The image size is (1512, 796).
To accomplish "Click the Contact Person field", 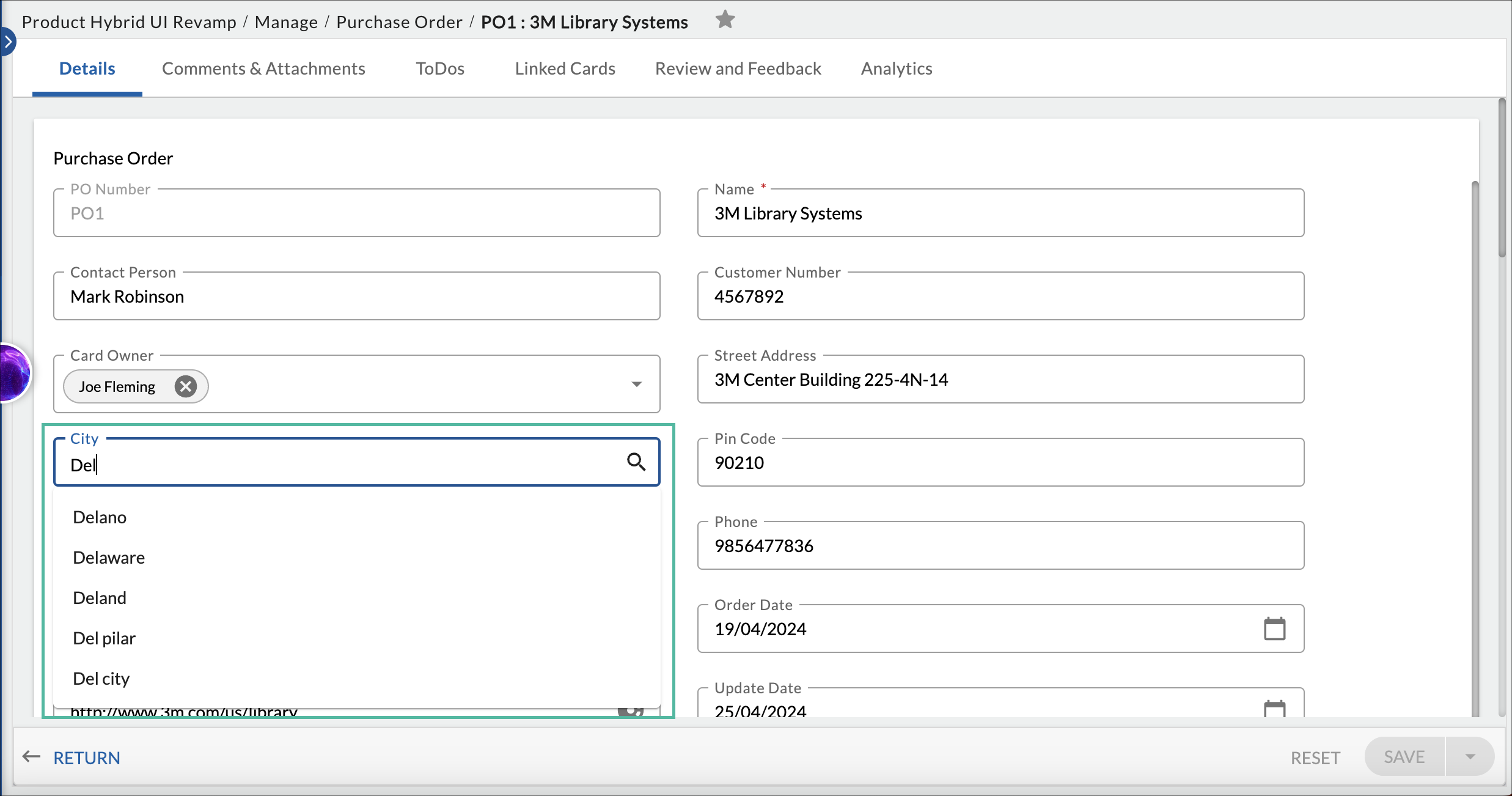I will (357, 297).
